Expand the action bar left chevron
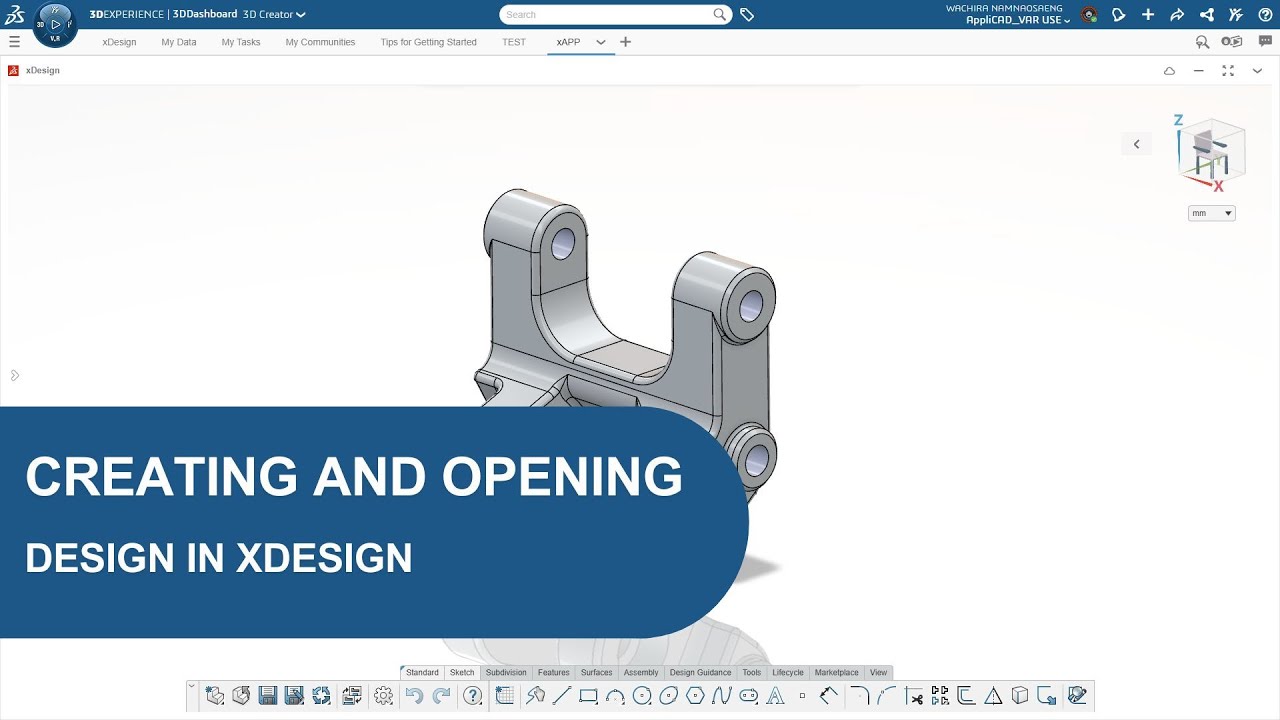The image size is (1280, 720). (x=192, y=687)
